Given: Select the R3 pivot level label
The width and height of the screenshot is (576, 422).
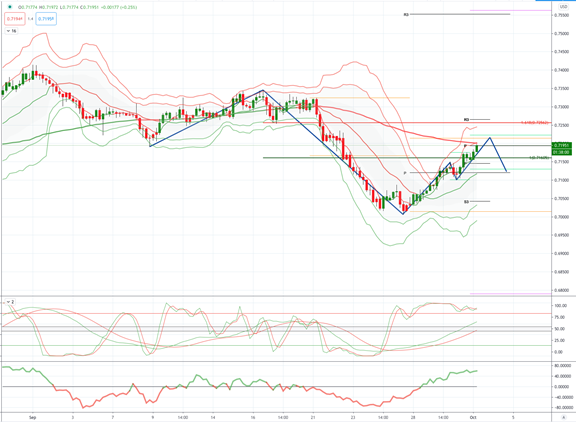Looking at the screenshot, I should pos(406,15).
